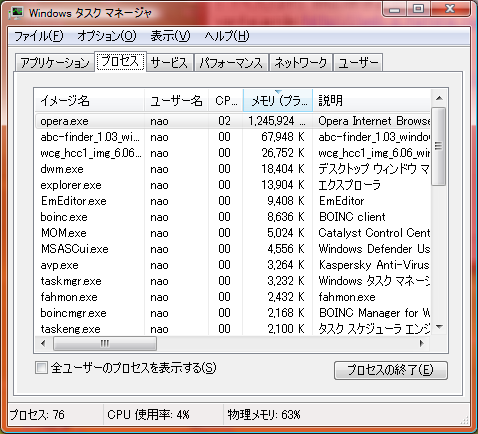Click the vertical scrollbar up arrow
The width and height of the screenshot is (478, 434).
point(439,98)
